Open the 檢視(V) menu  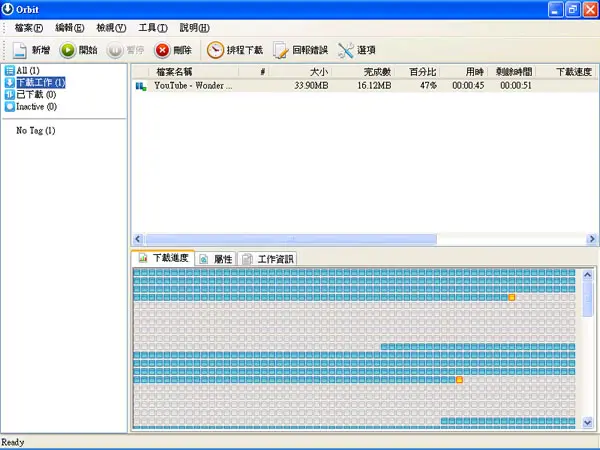111,28
